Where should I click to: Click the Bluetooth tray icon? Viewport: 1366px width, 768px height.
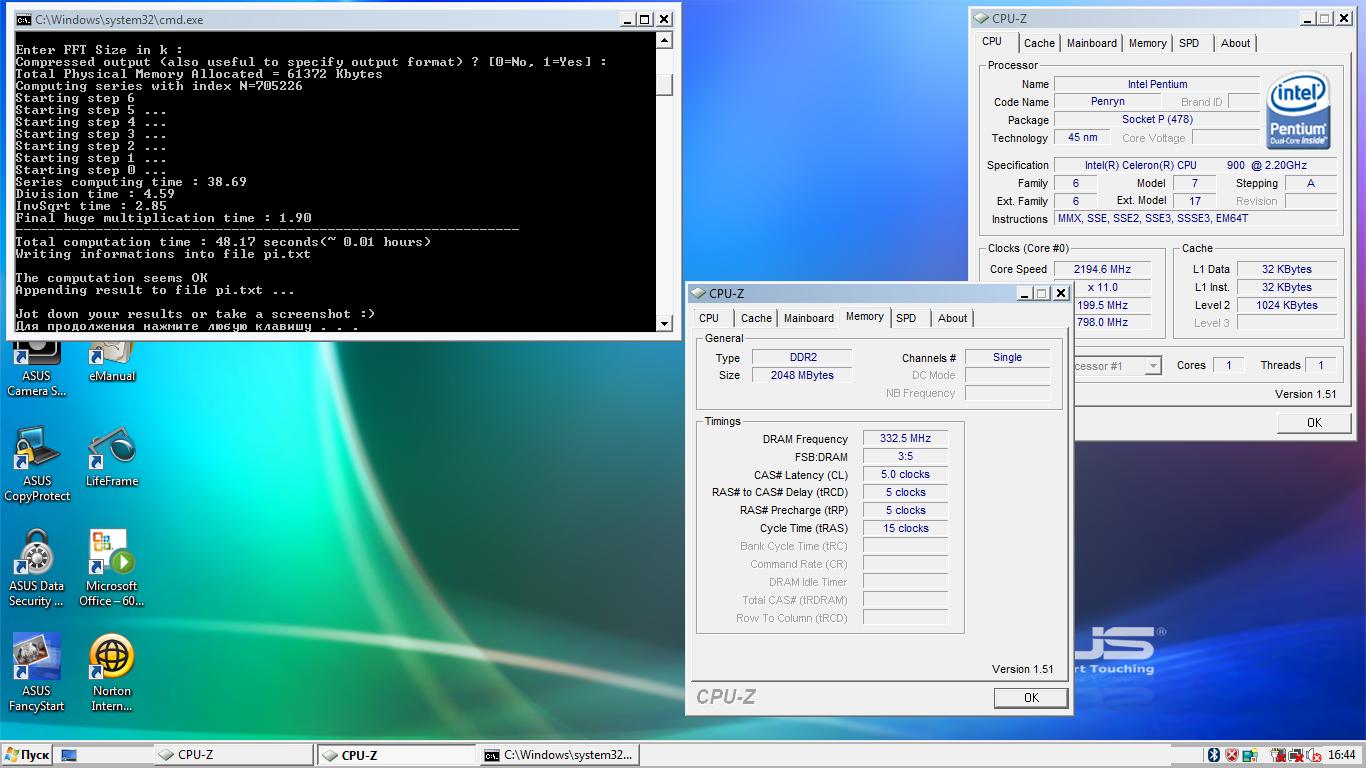(x=1214, y=755)
